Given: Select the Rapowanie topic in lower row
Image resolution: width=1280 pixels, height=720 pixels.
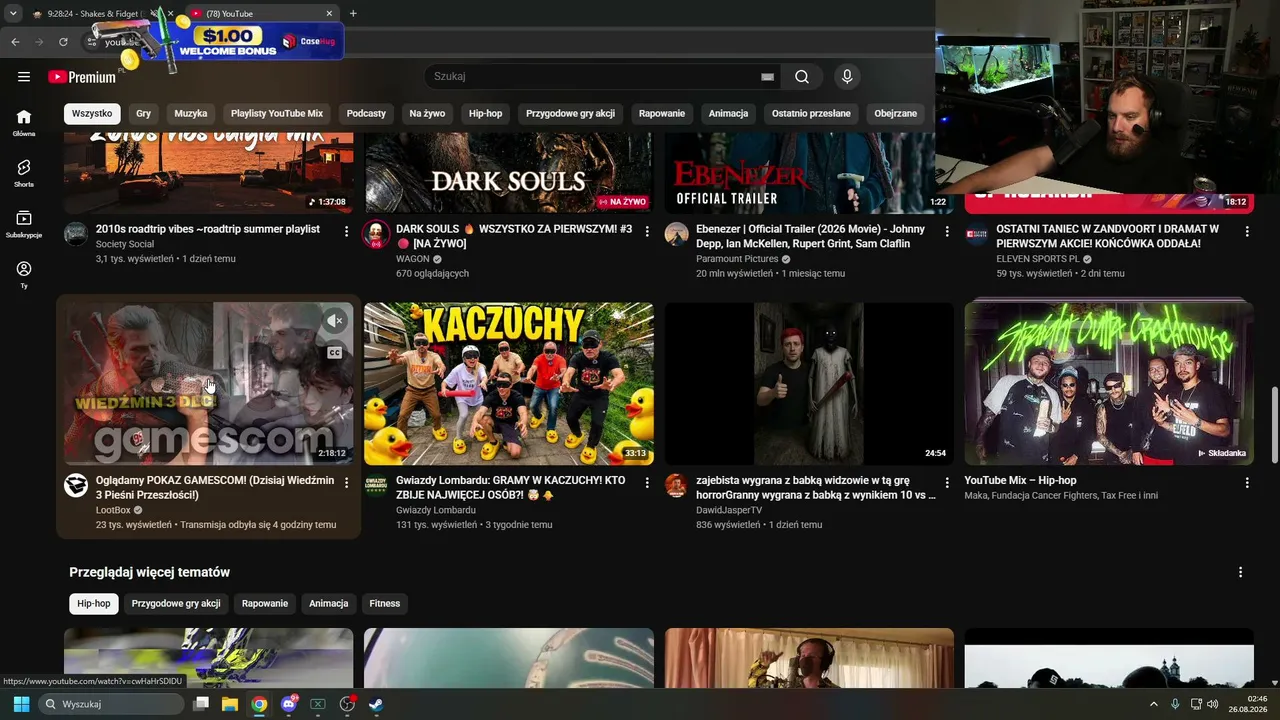Looking at the screenshot, I should tap(265, 604).
